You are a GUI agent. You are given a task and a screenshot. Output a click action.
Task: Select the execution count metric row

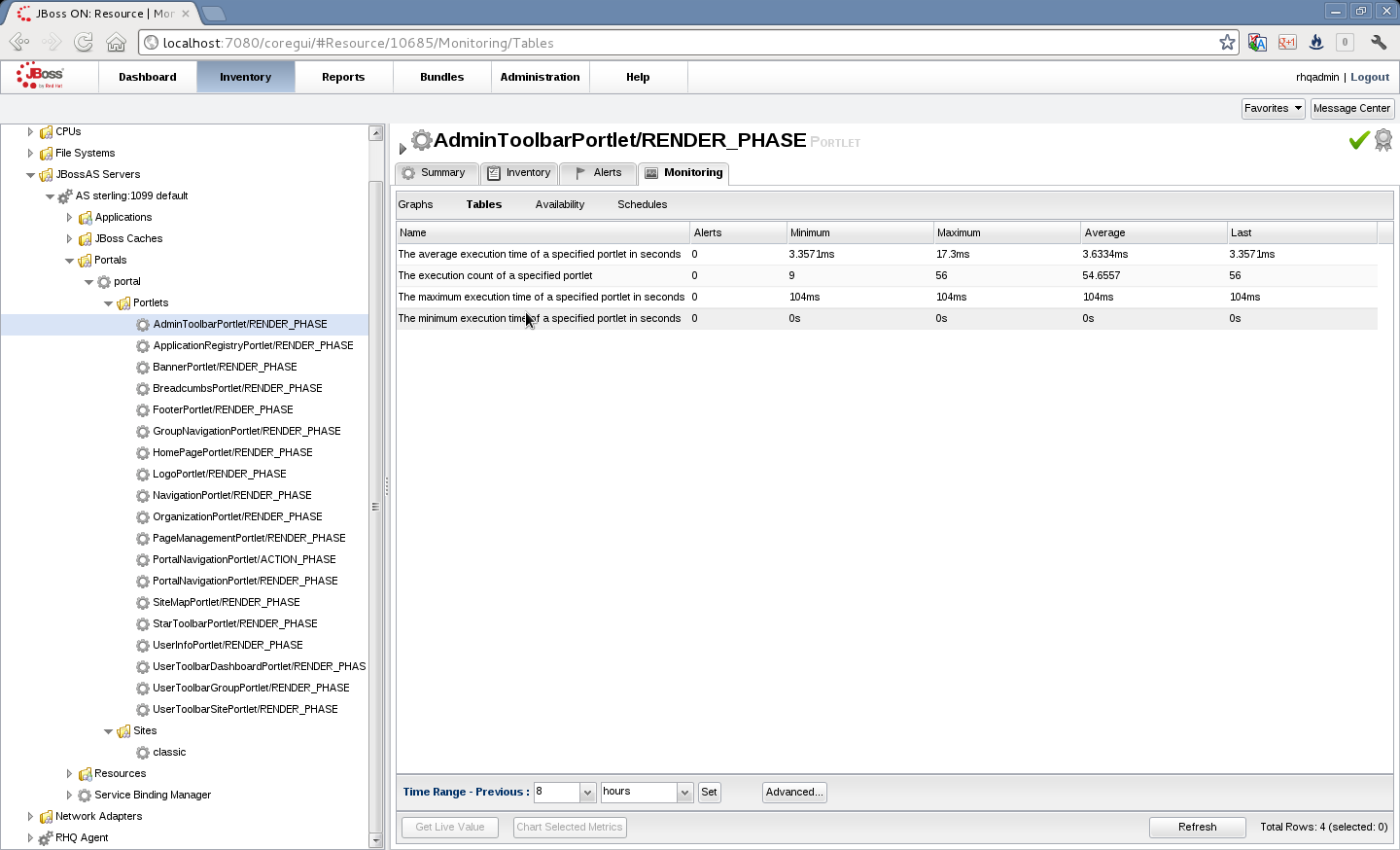click(887, 275)
